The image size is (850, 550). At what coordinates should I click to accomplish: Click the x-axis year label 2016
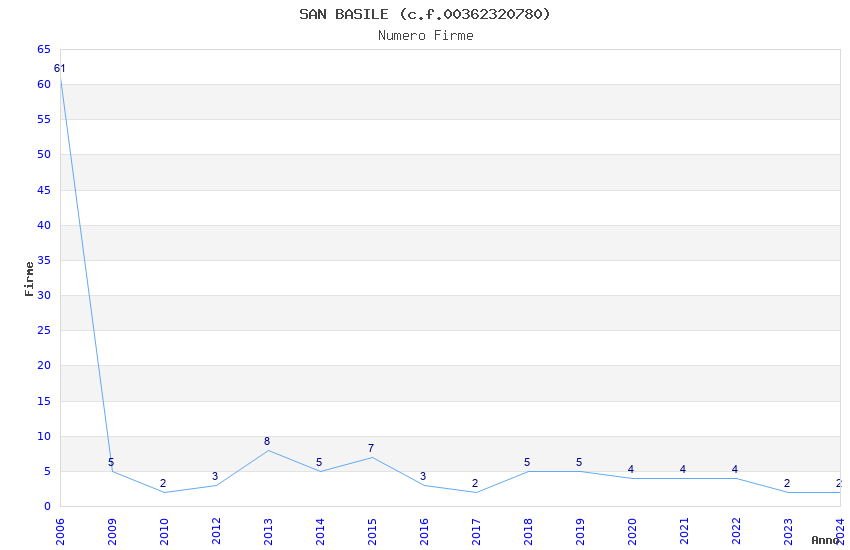pyautogui.click(x=424, y=532)
